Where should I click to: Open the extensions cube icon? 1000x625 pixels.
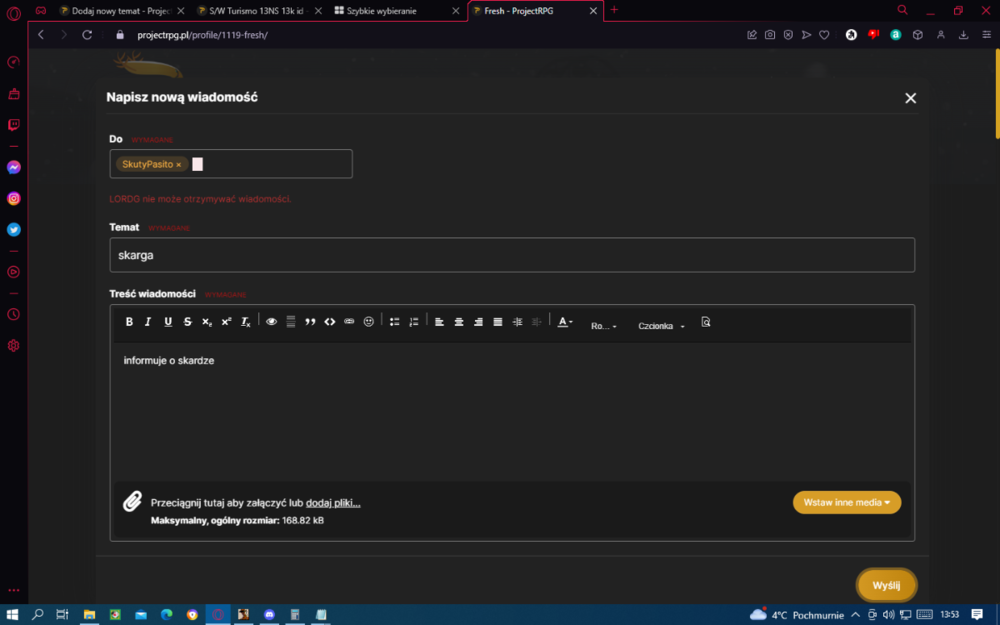918,35
